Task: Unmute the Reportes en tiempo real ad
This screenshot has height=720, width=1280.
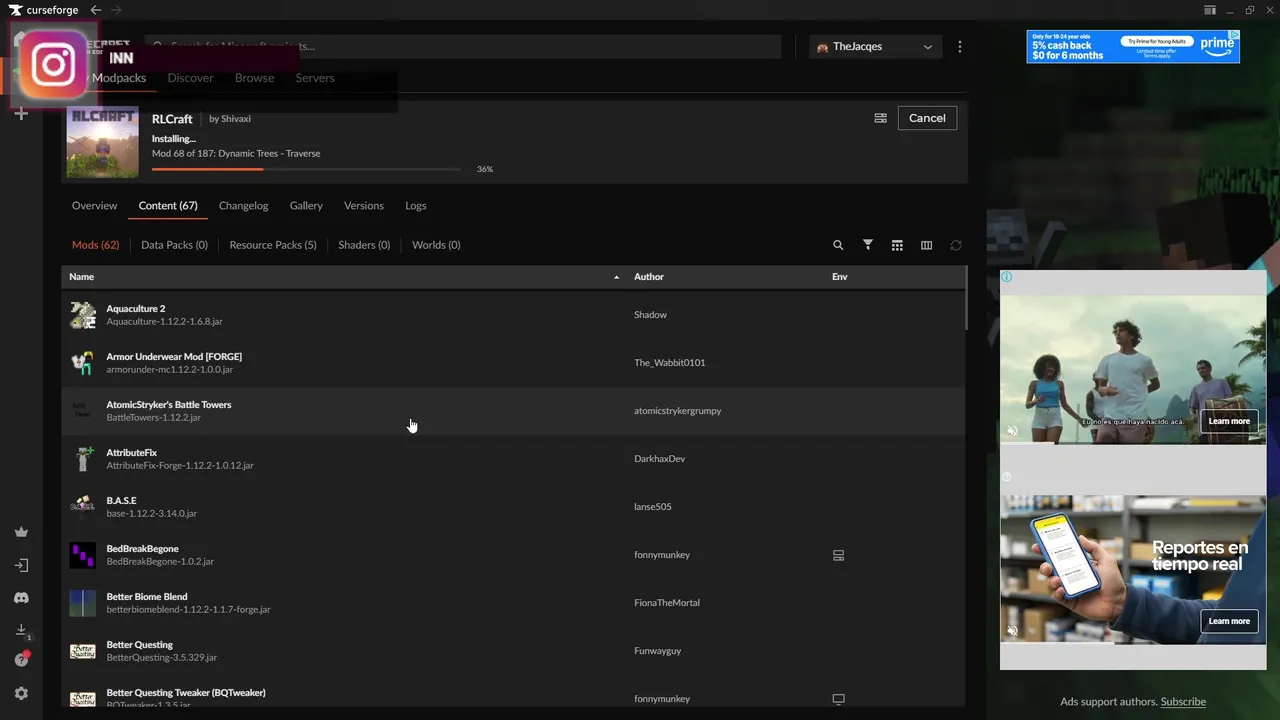Action: coord(1012,631)
